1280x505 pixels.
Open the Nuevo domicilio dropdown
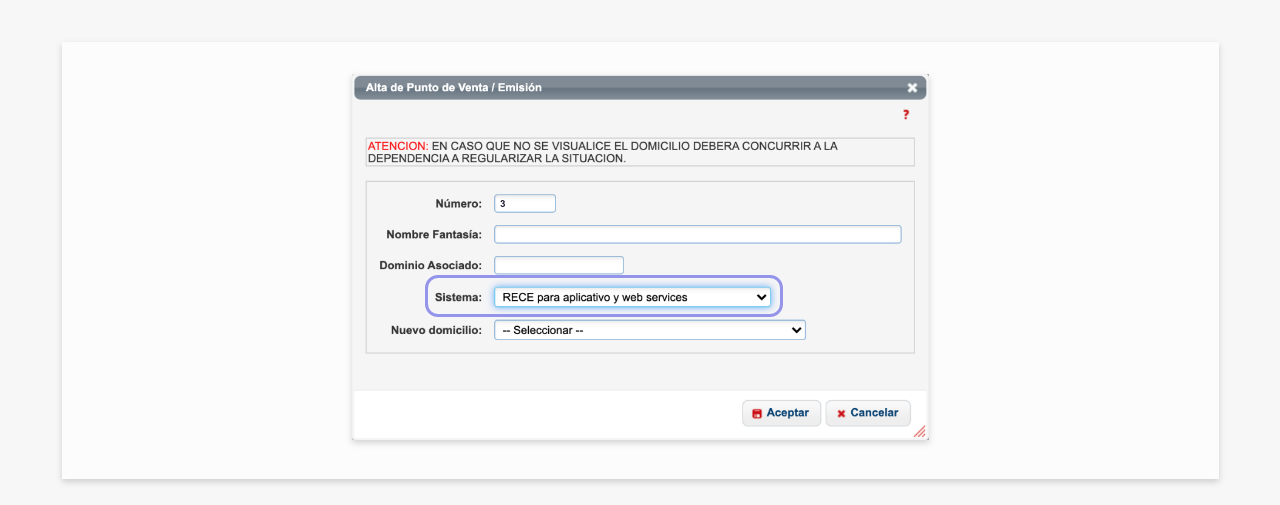pyautogui.click(x=650, y=330)
